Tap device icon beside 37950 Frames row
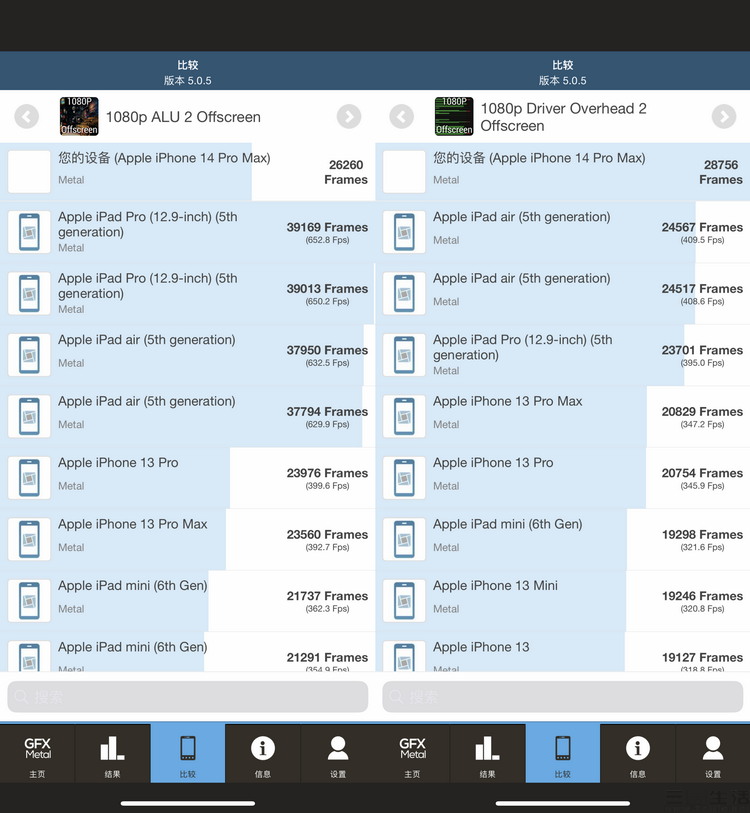This screenshot has width=750, height=813. coord(29,355)
